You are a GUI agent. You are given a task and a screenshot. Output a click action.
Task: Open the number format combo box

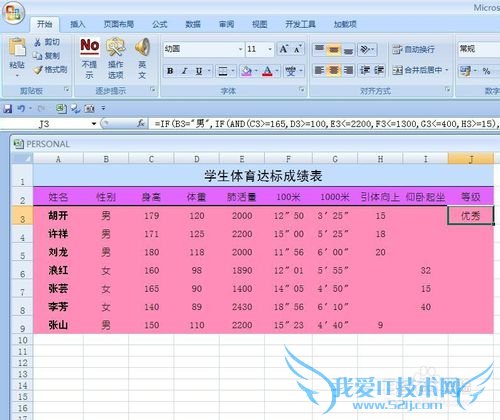click(479, 49)
